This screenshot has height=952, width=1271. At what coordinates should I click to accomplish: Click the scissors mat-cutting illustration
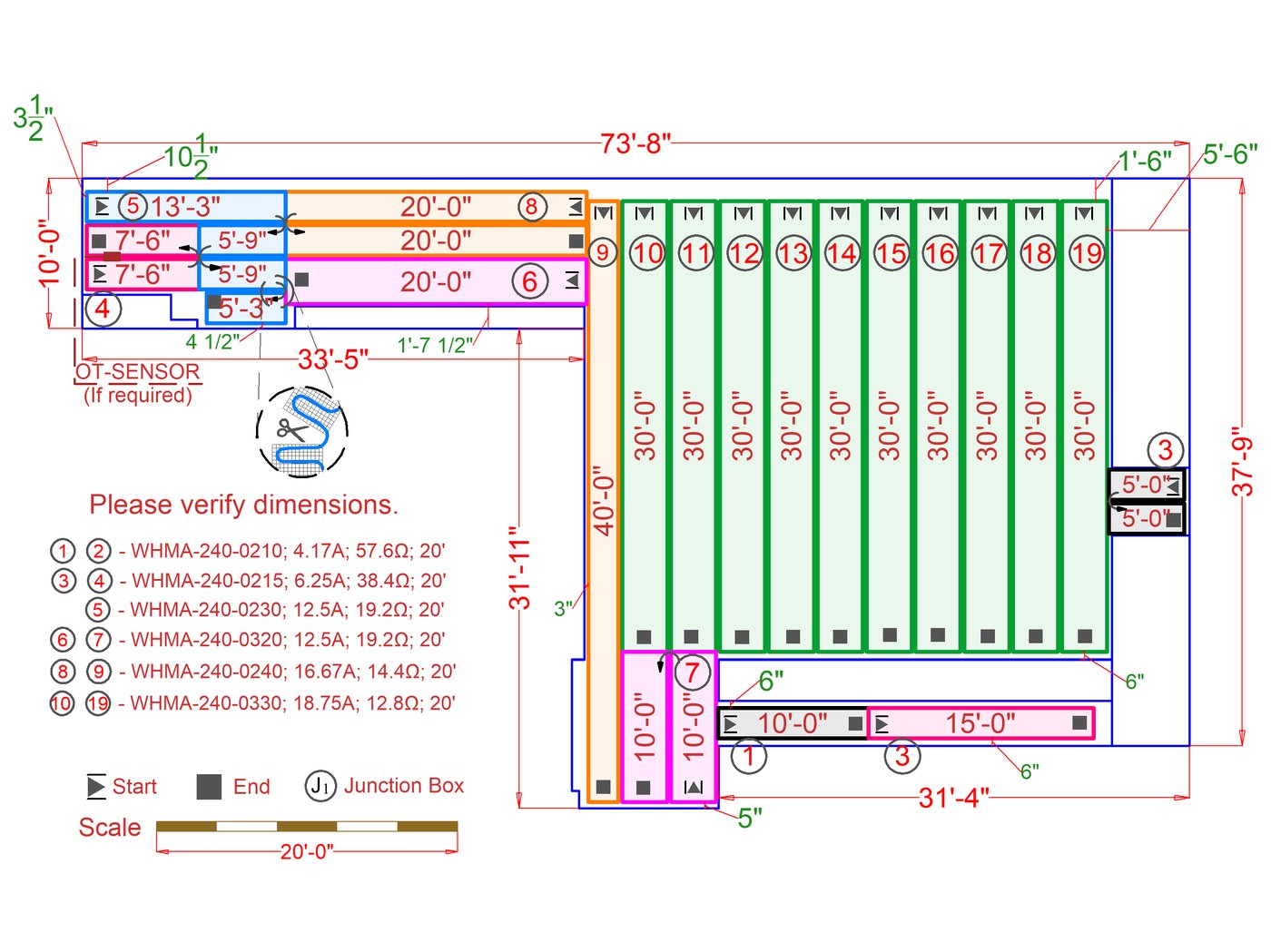tap(301, 430)
